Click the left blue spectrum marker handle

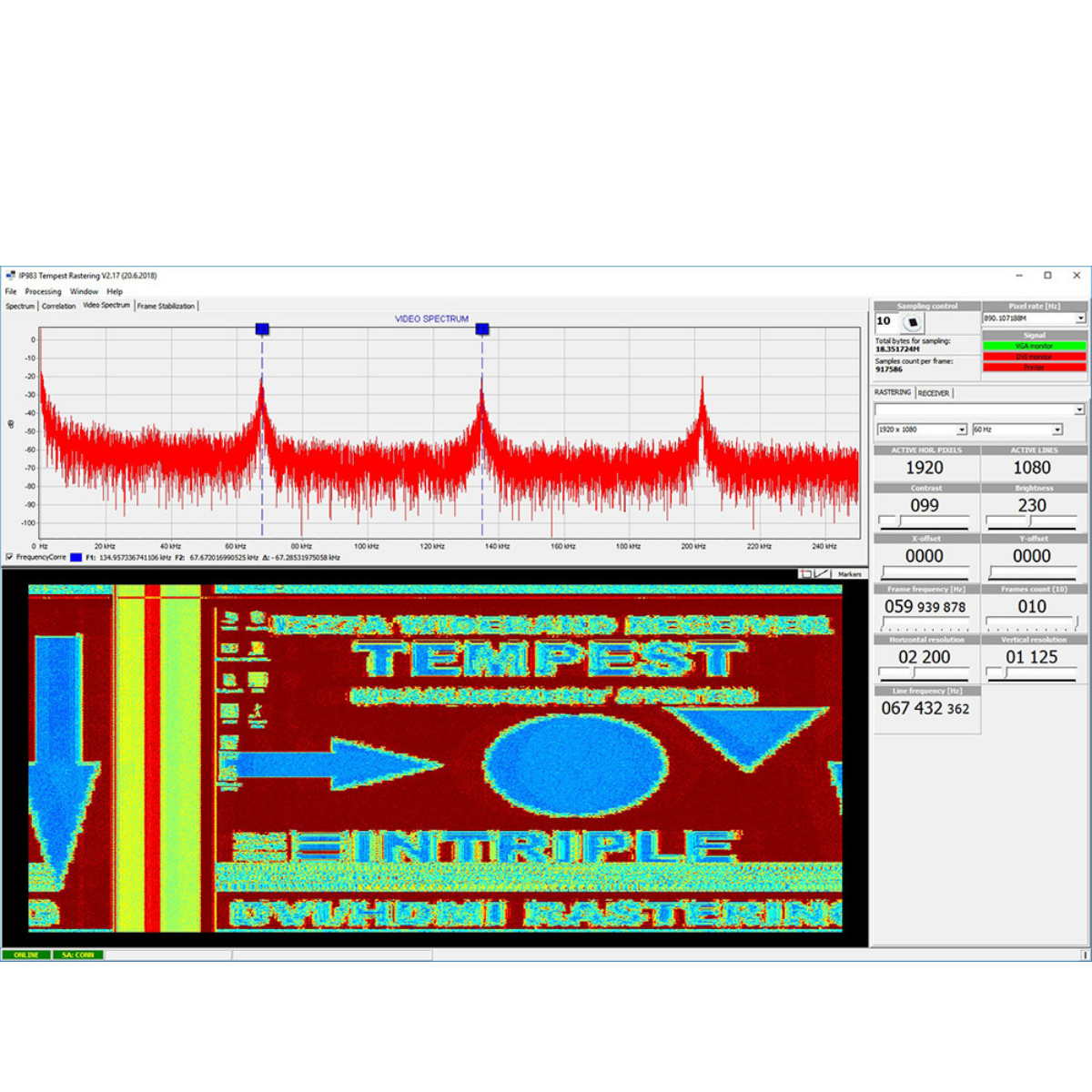point(262,329)
